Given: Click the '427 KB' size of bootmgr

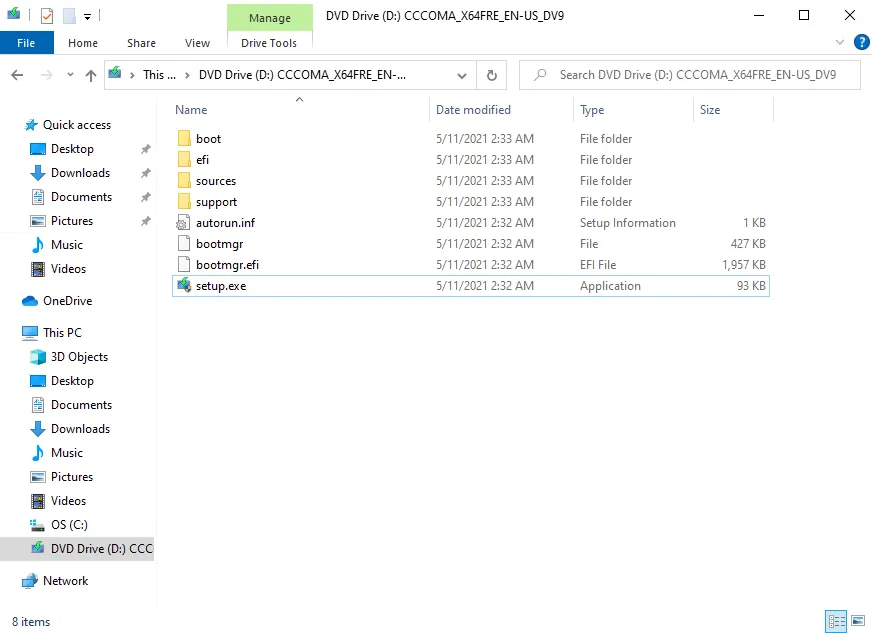Looking at the screenshot, I should point(748,244).
